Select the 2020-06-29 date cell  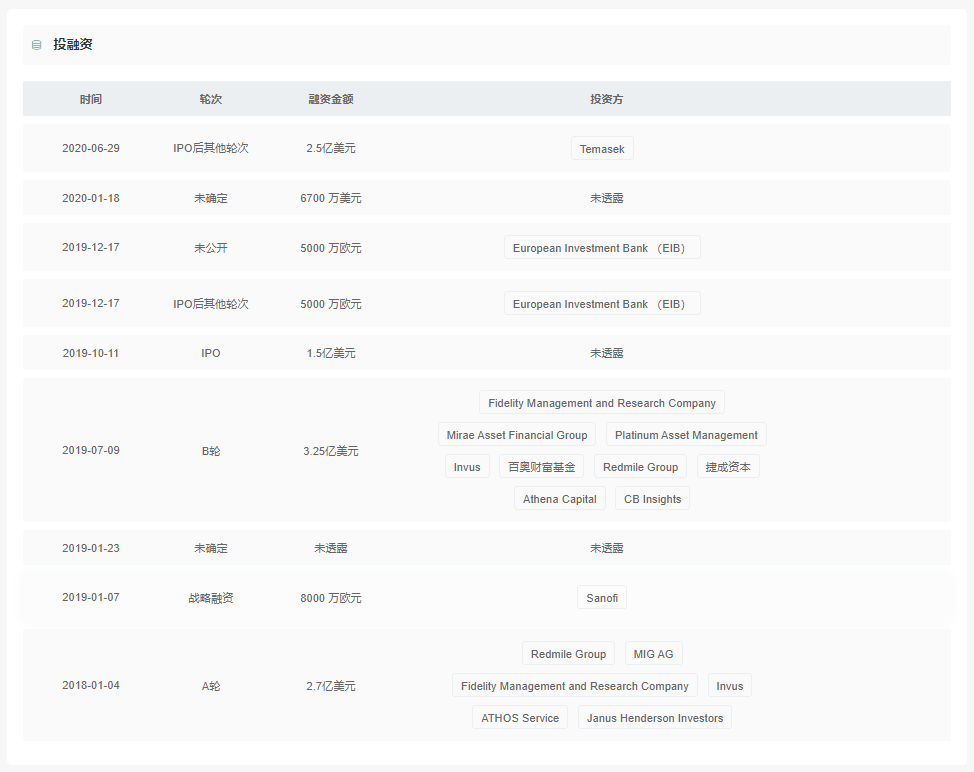(x=91, y=148)
